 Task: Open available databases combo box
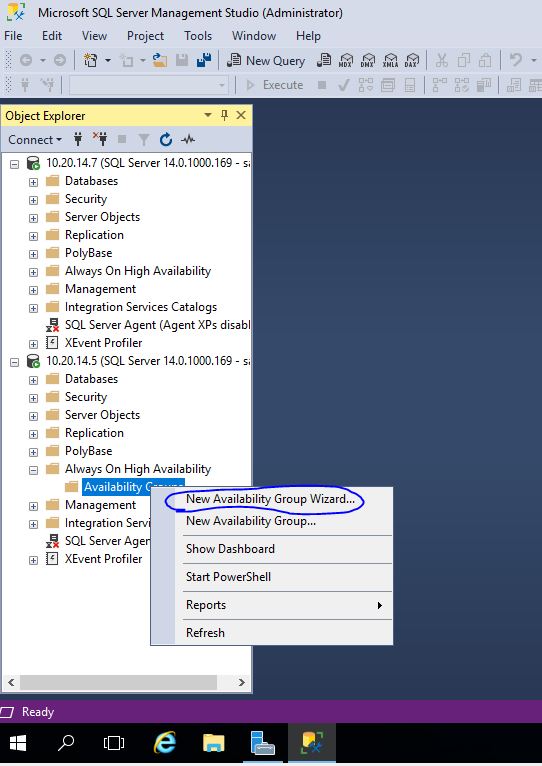(x=149, y=85)
